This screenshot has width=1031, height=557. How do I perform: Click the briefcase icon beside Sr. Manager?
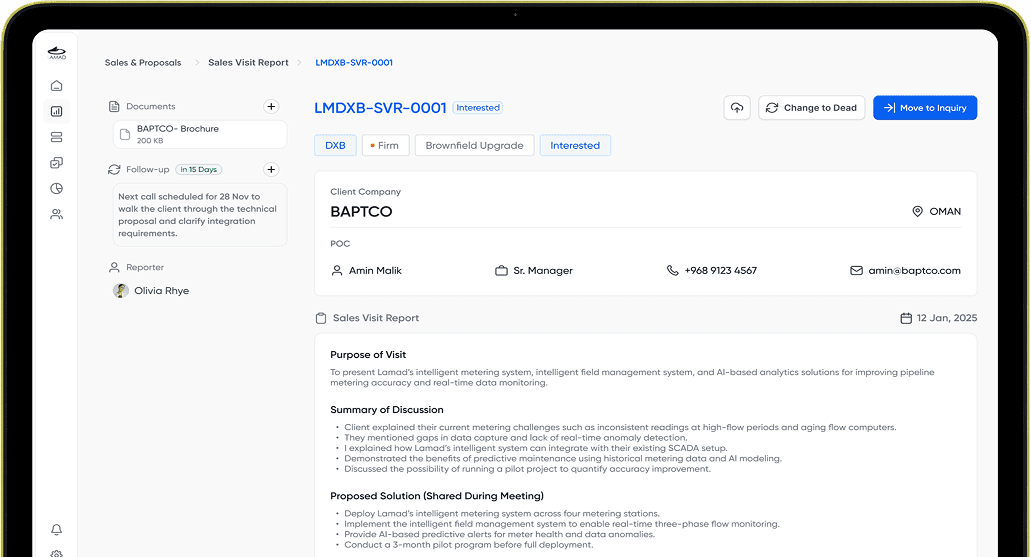501,270
